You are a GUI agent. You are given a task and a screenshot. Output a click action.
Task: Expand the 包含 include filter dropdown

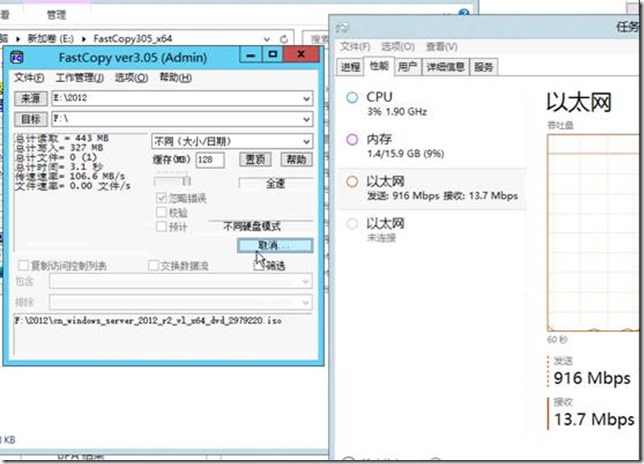tap(305, 281)
